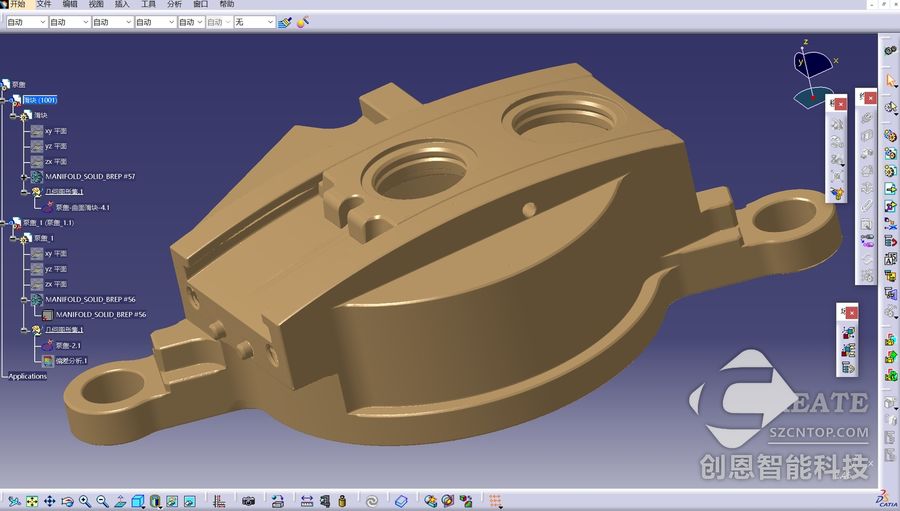Image resolution: width=900 pixels, height=511 pixels.
Task: Open the 开始 menu
Action: coord(18,4)
